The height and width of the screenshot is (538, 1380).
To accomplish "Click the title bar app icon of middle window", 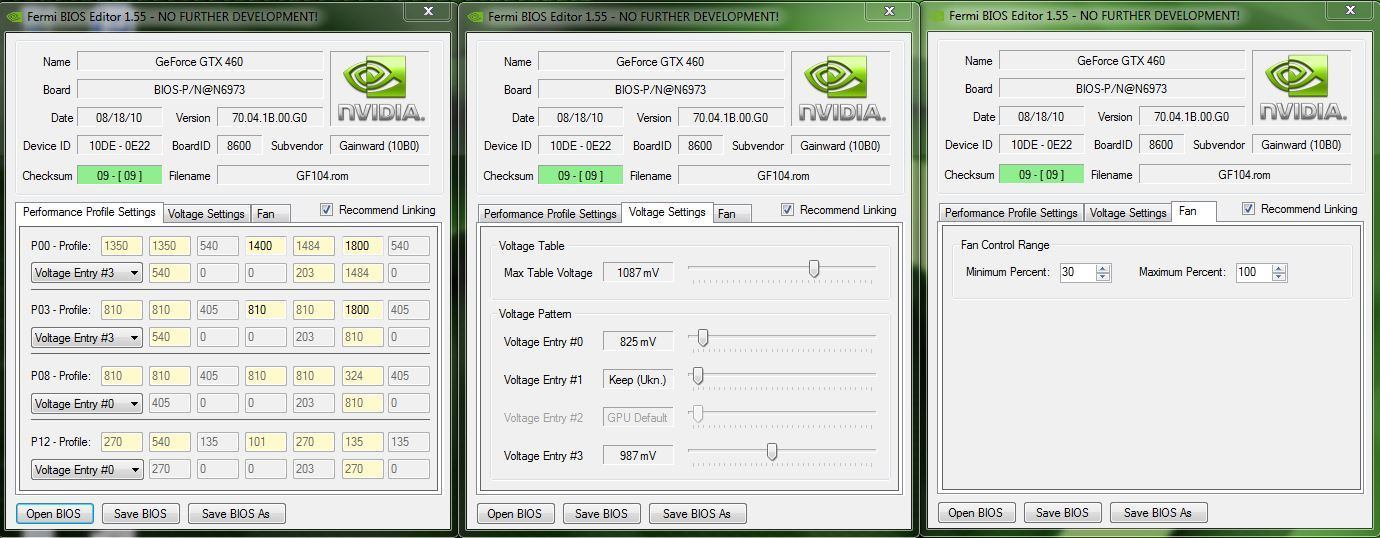I will coord(474,16).
